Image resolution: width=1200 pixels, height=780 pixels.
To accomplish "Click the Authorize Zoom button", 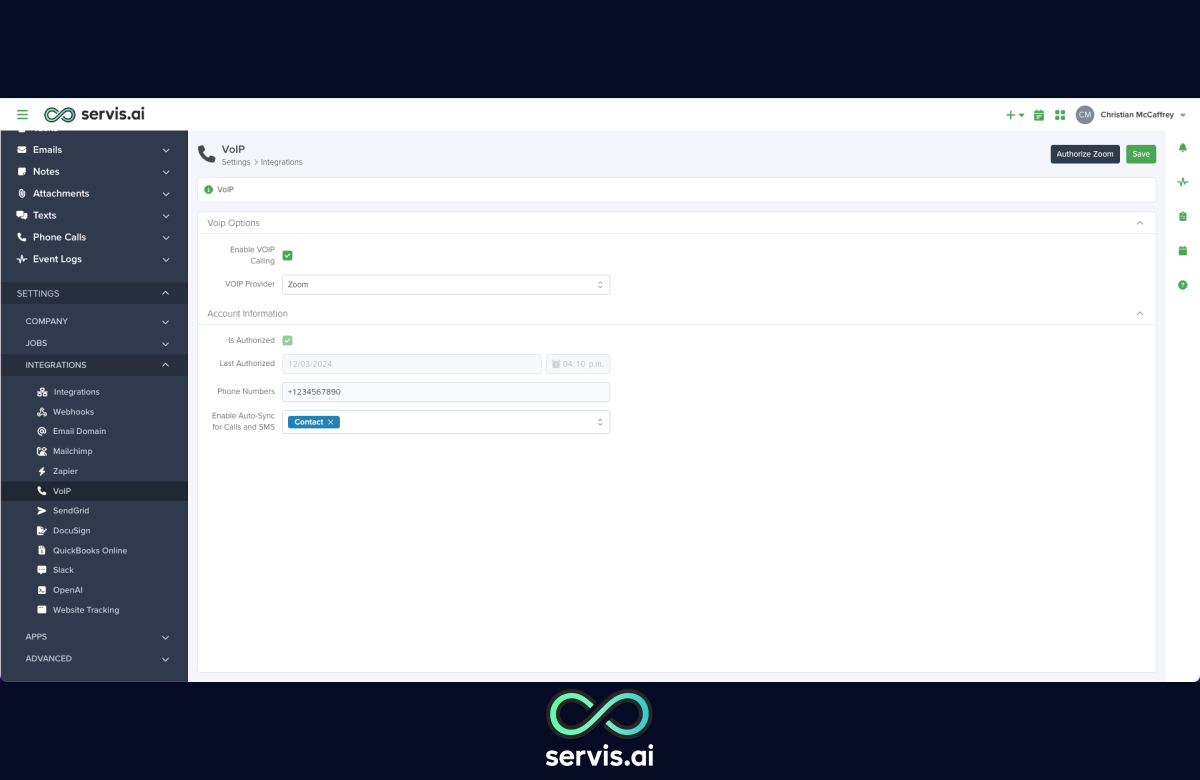I will (1084, 154).
